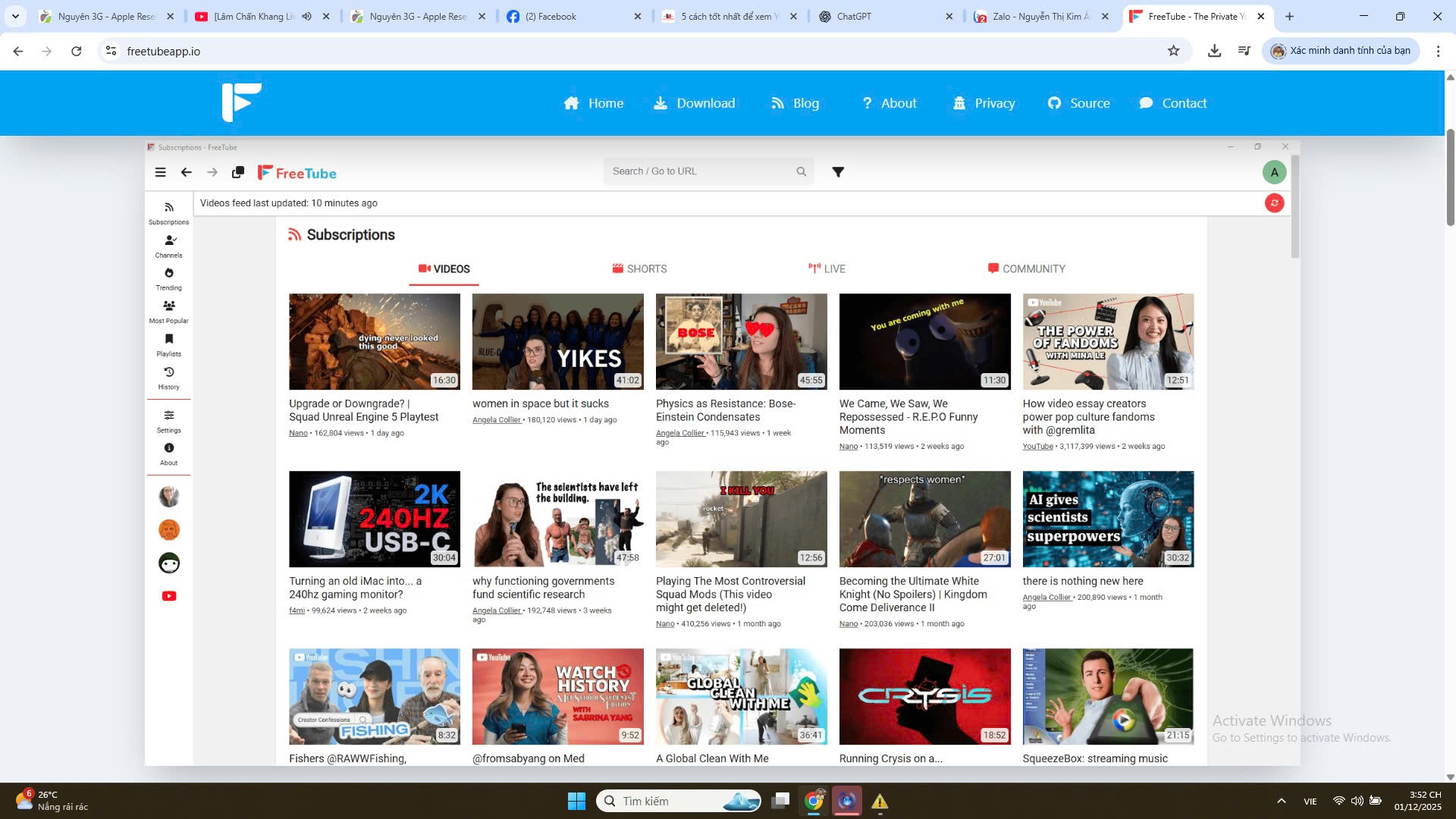Switch to the COMMUNITY tab
Screen dimensions: 1456x819
click(x=1026, y=269)
